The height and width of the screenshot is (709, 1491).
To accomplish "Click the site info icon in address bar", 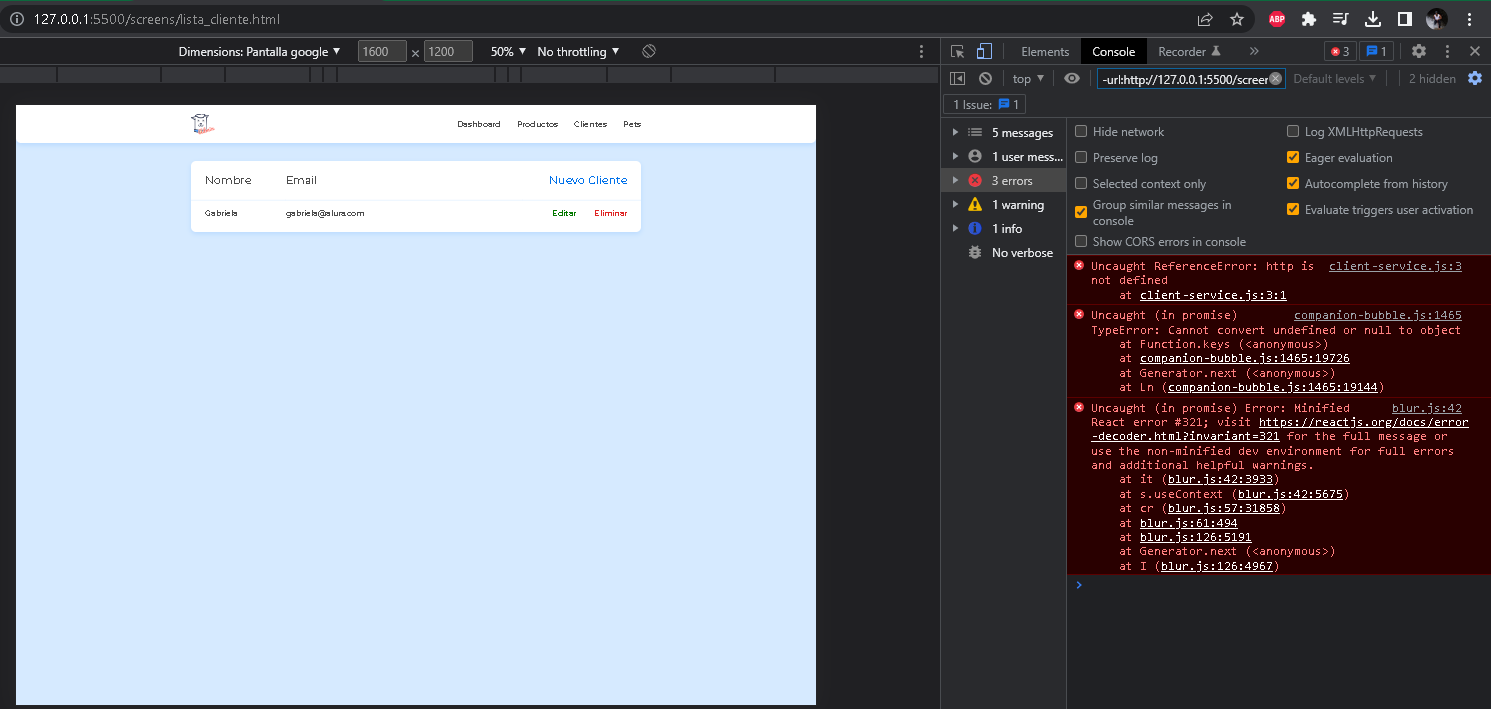I will (x=17, y=19).
